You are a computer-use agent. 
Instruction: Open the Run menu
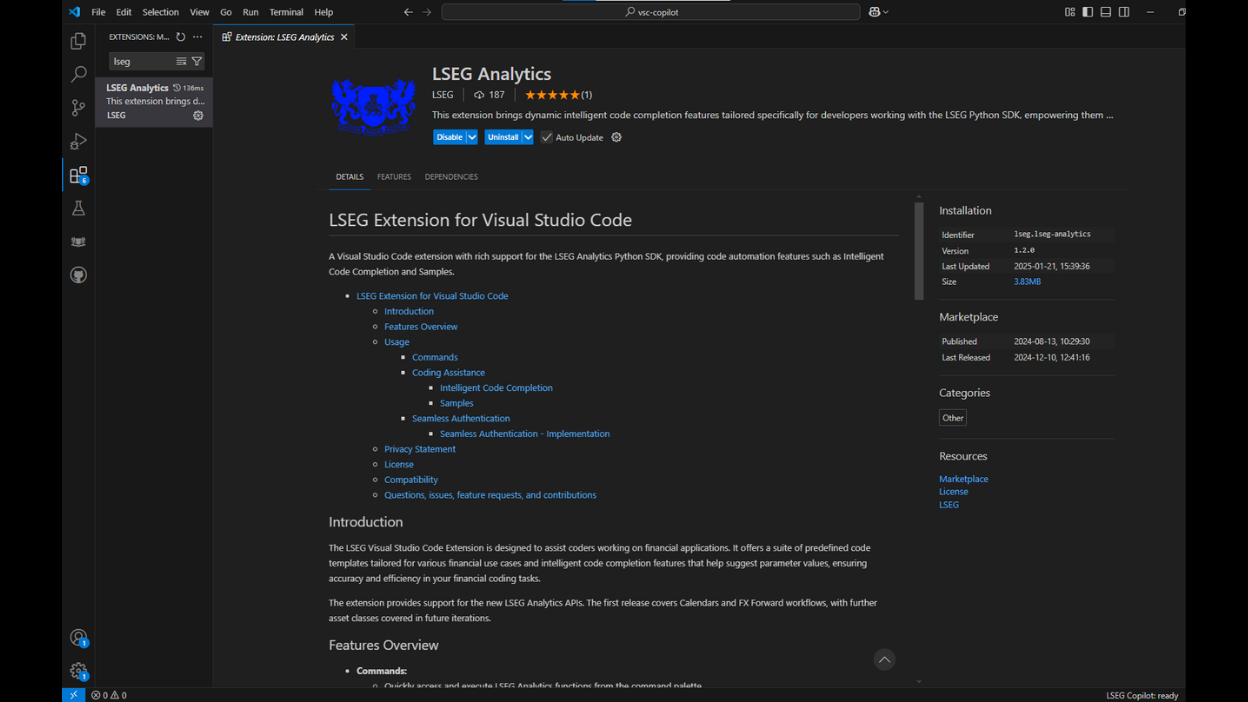click(251, 12)
